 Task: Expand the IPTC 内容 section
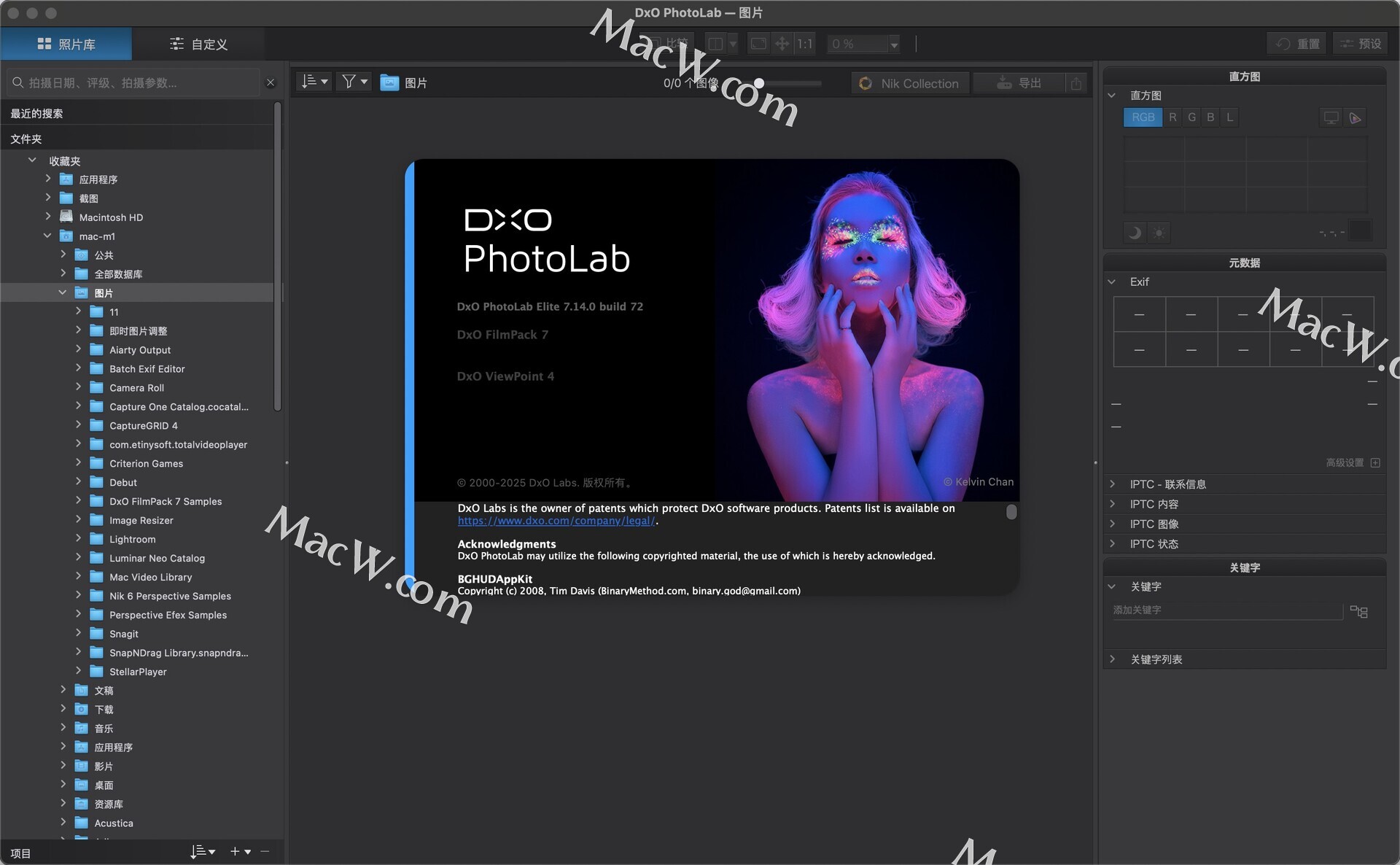coord(1112,503)
